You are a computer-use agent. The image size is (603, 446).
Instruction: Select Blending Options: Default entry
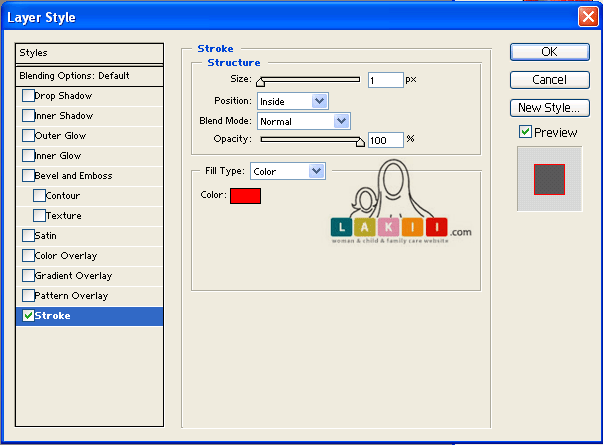coord(89,76)
